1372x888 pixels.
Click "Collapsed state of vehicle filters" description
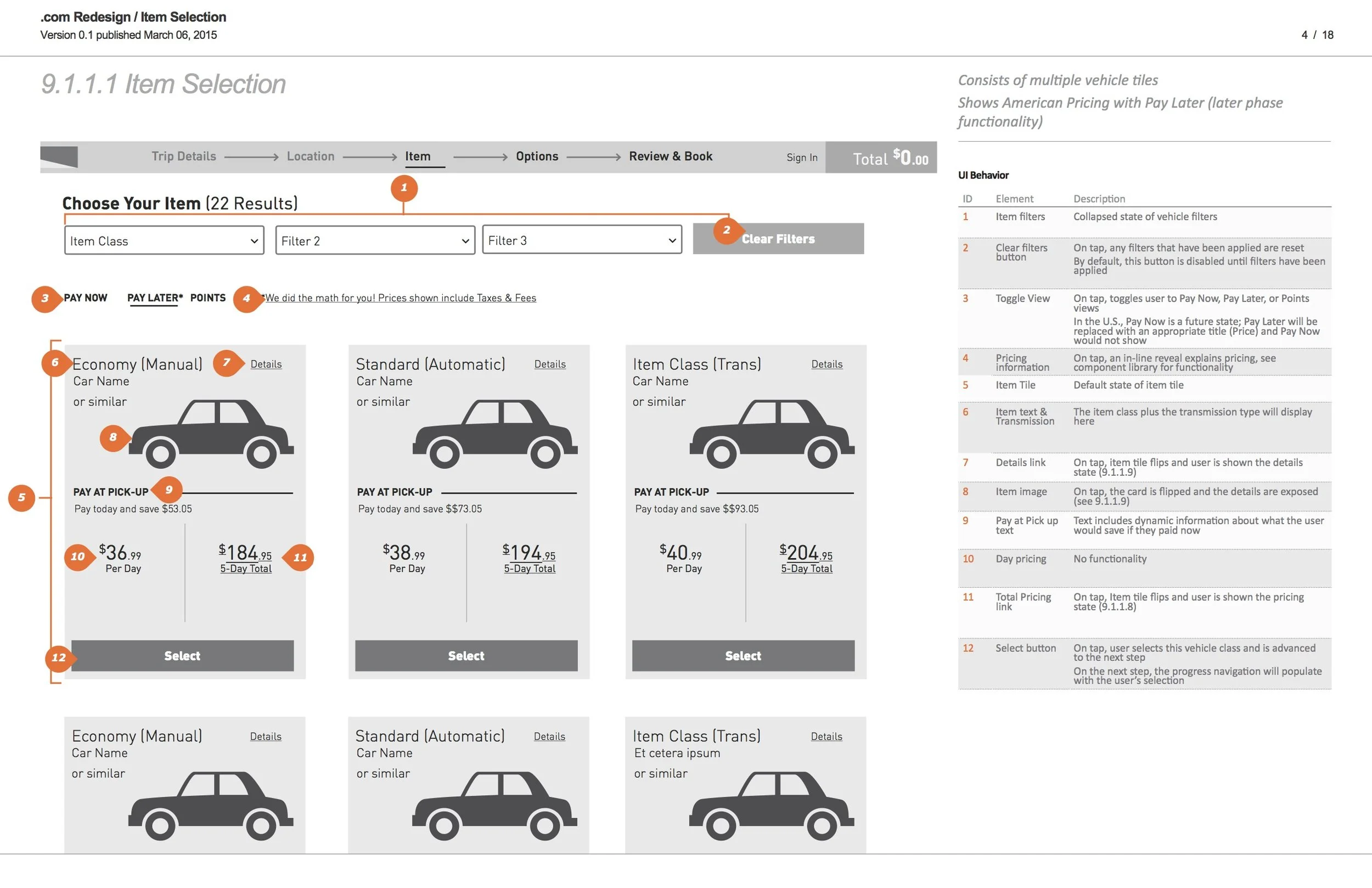pos(1145,216)
